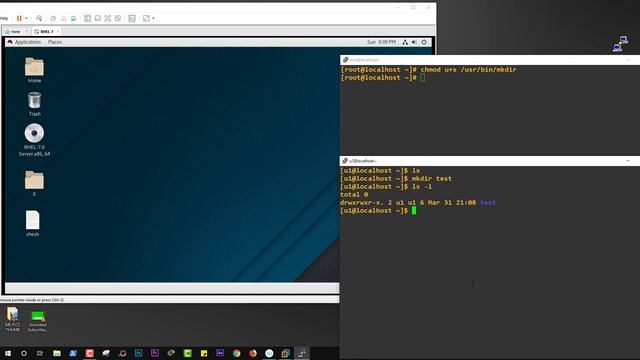Click the 'total 0' output line
The width and height of the screenshot is (640, 360).
pyautogui.click(x=354, y=195)
